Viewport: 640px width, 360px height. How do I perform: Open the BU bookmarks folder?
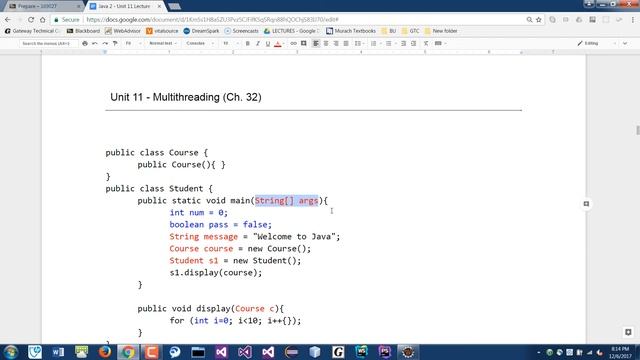point(389,31)
